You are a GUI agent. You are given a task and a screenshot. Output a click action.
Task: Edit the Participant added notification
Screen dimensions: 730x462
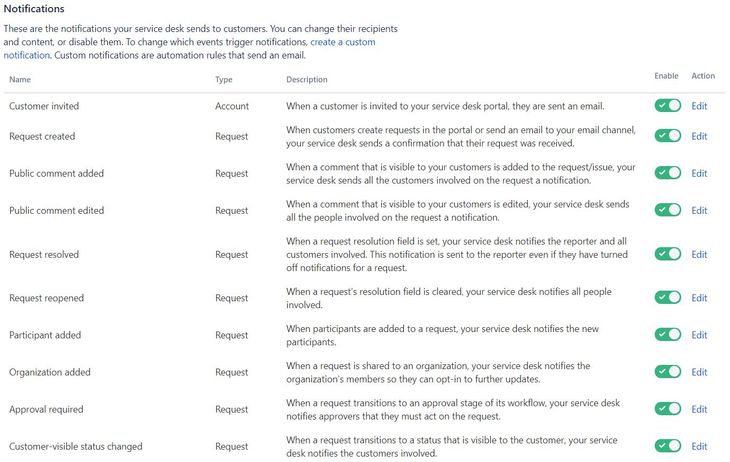[699, 335]
